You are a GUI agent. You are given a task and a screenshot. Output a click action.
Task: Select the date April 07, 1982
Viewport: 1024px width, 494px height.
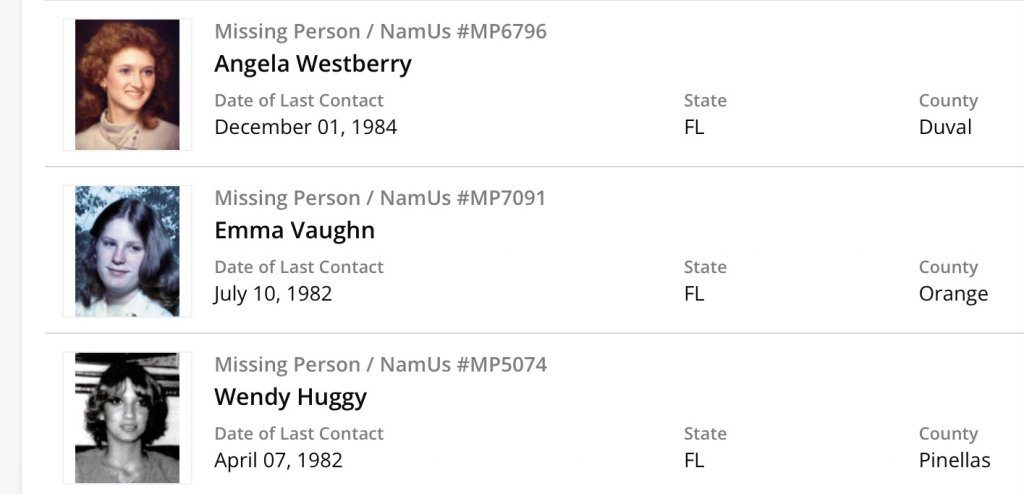278,460
